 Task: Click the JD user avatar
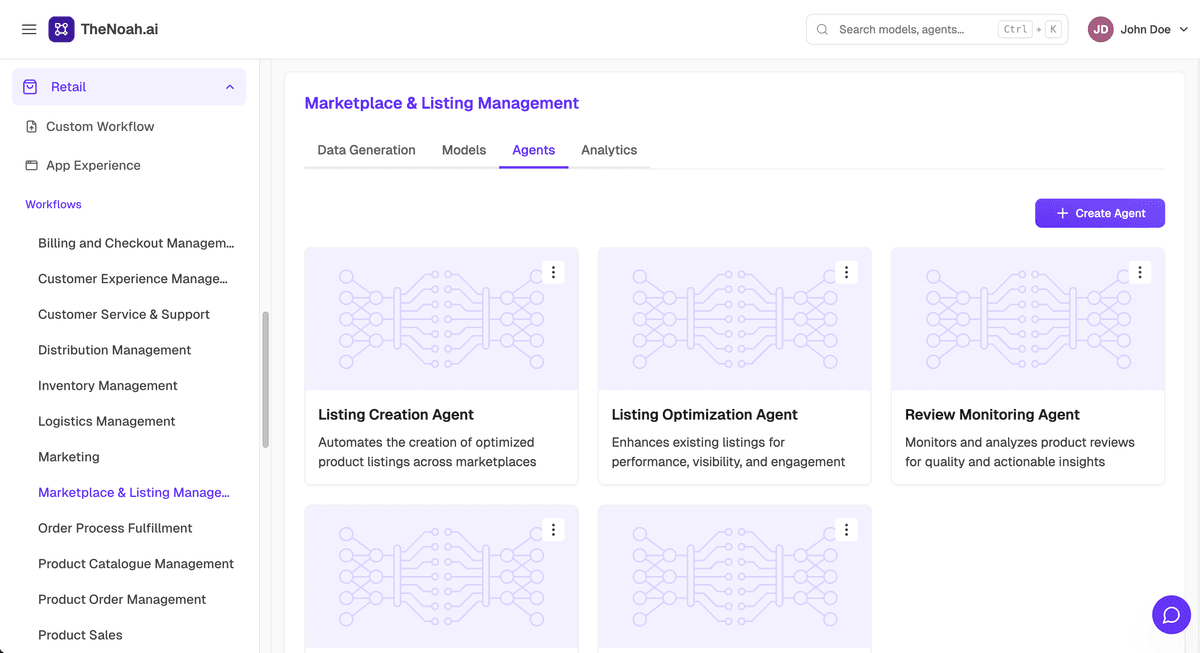pyautogui.click(x=1101, y=30)
